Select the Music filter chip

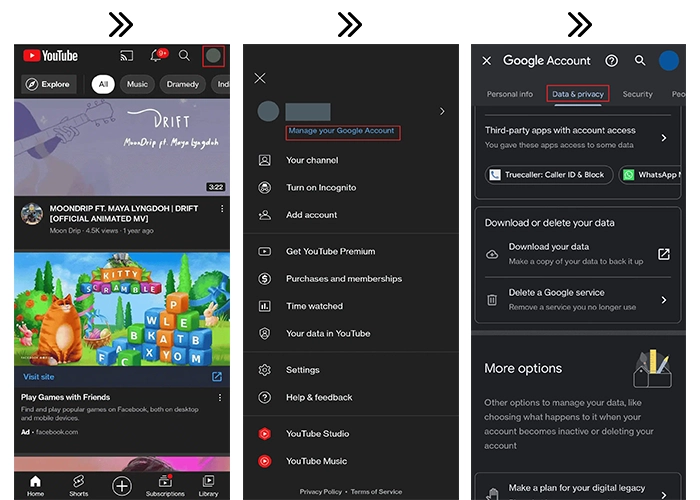click(137, 84)
